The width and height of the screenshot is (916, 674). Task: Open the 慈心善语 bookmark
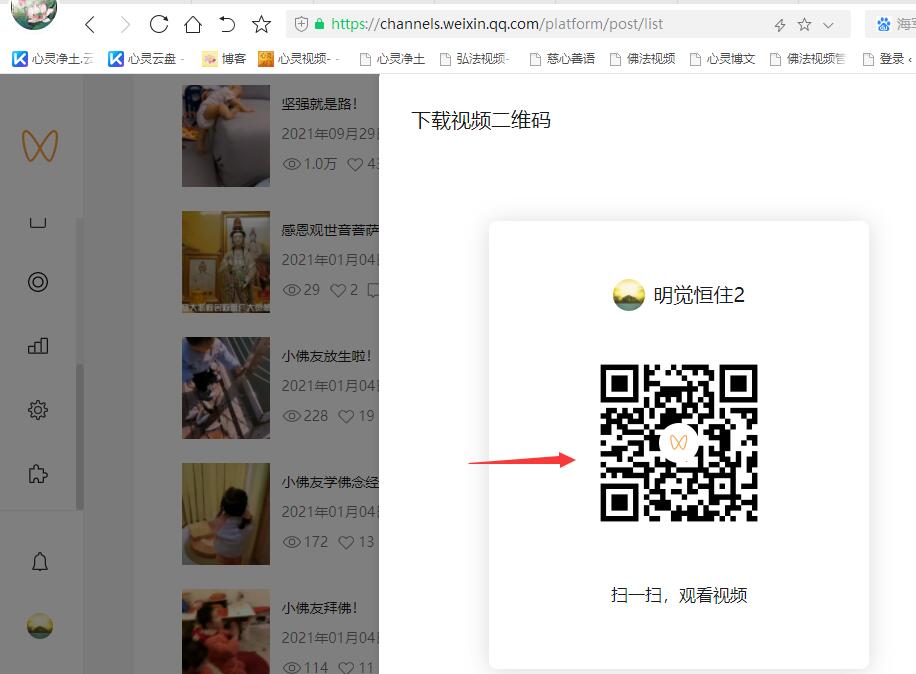point(562,59)
